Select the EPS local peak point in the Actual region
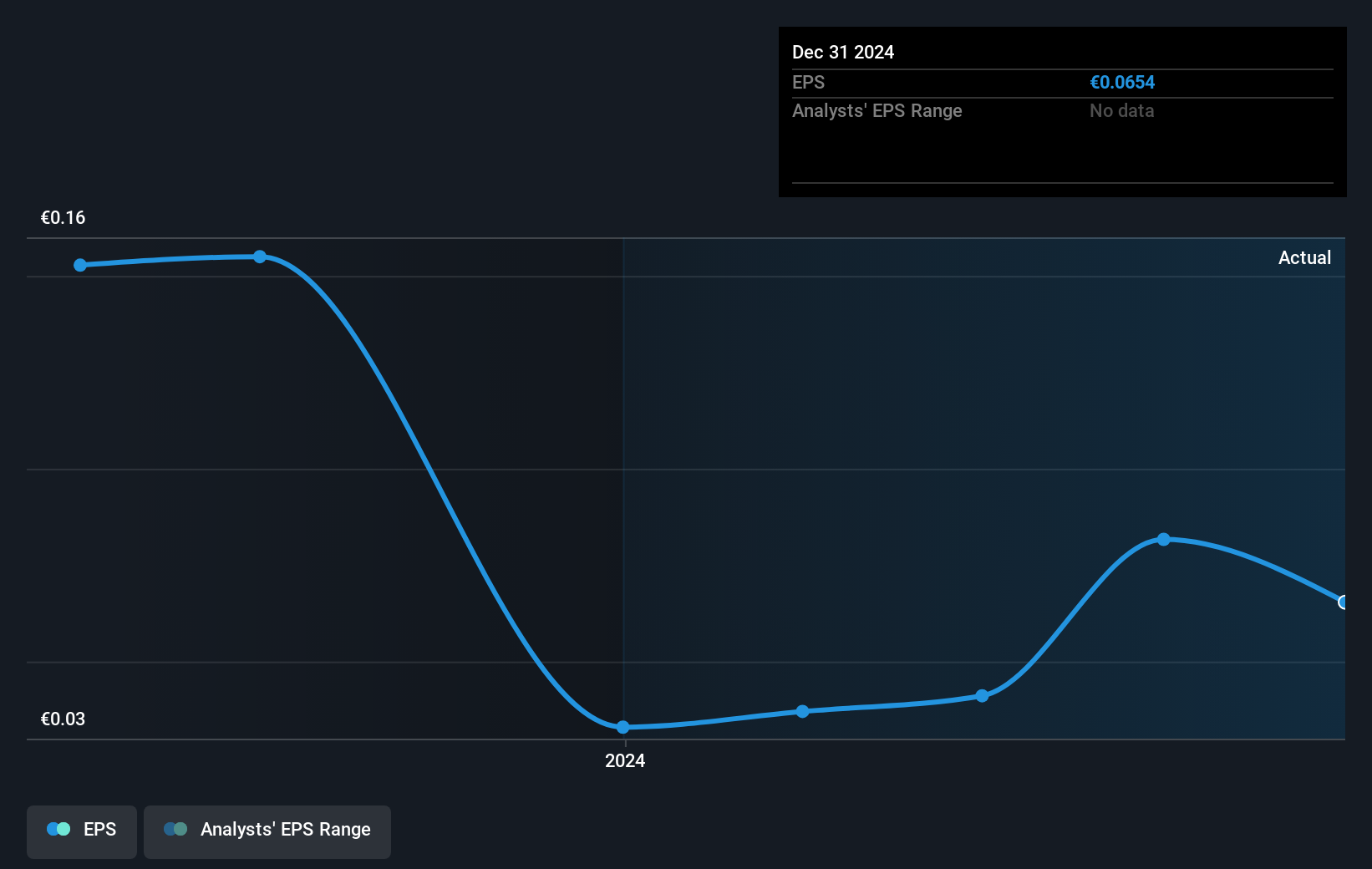1372x869 pixels. (1163, 540)
